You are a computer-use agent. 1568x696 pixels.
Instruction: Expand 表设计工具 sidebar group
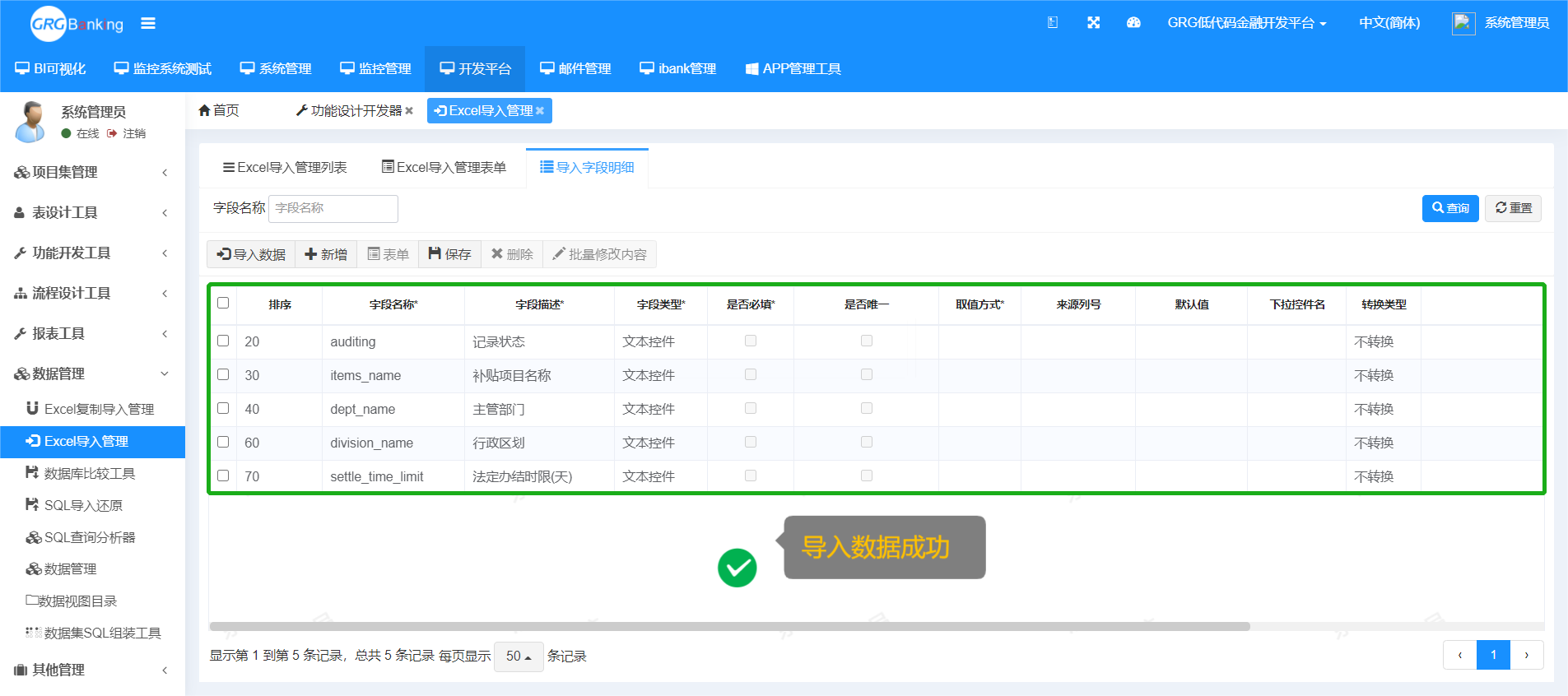92,212
